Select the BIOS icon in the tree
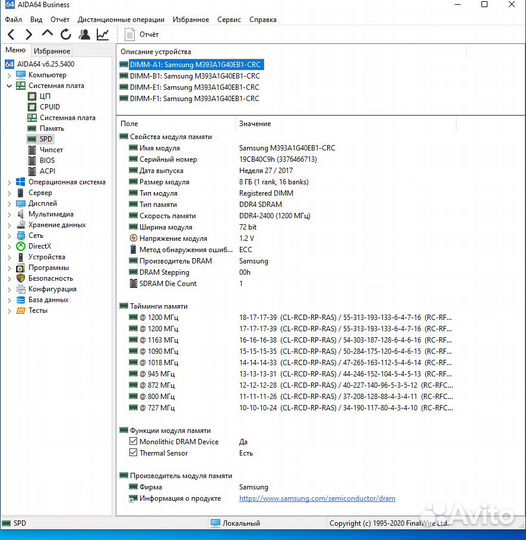This screenshot has width=526, height=540. [x=32, y=160]
